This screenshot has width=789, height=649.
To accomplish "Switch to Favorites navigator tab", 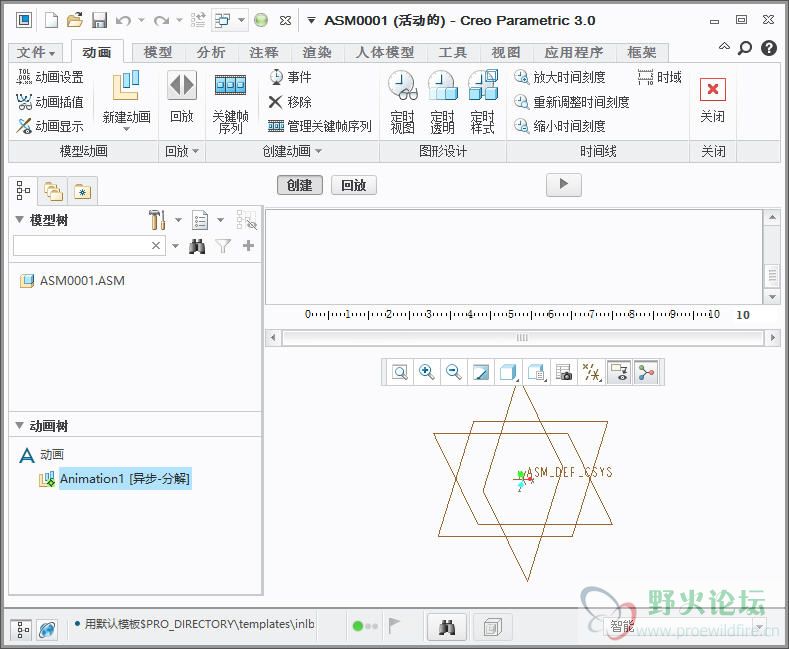I will point(83,192).
